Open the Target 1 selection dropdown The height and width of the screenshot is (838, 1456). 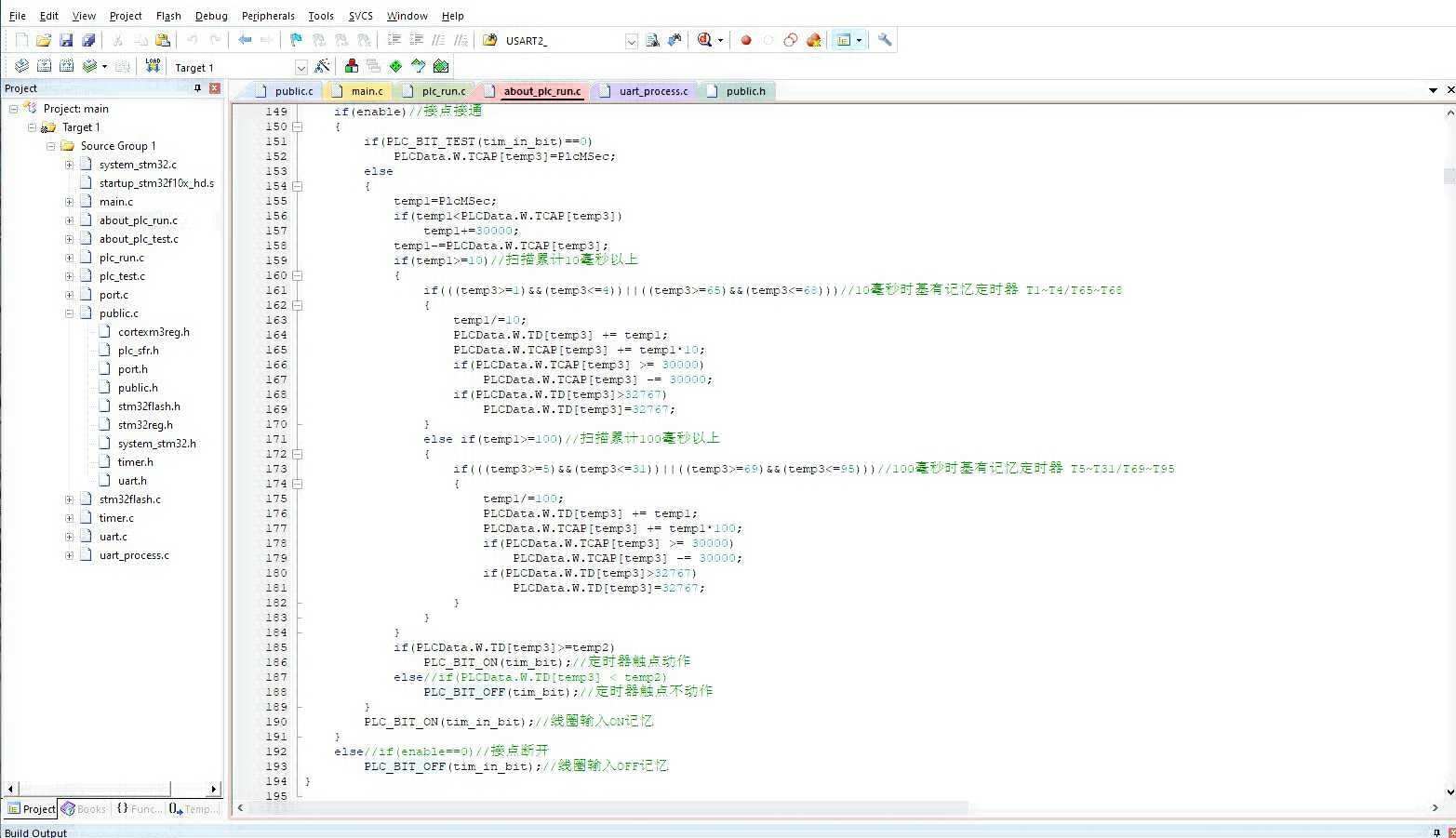click(301, 67)
